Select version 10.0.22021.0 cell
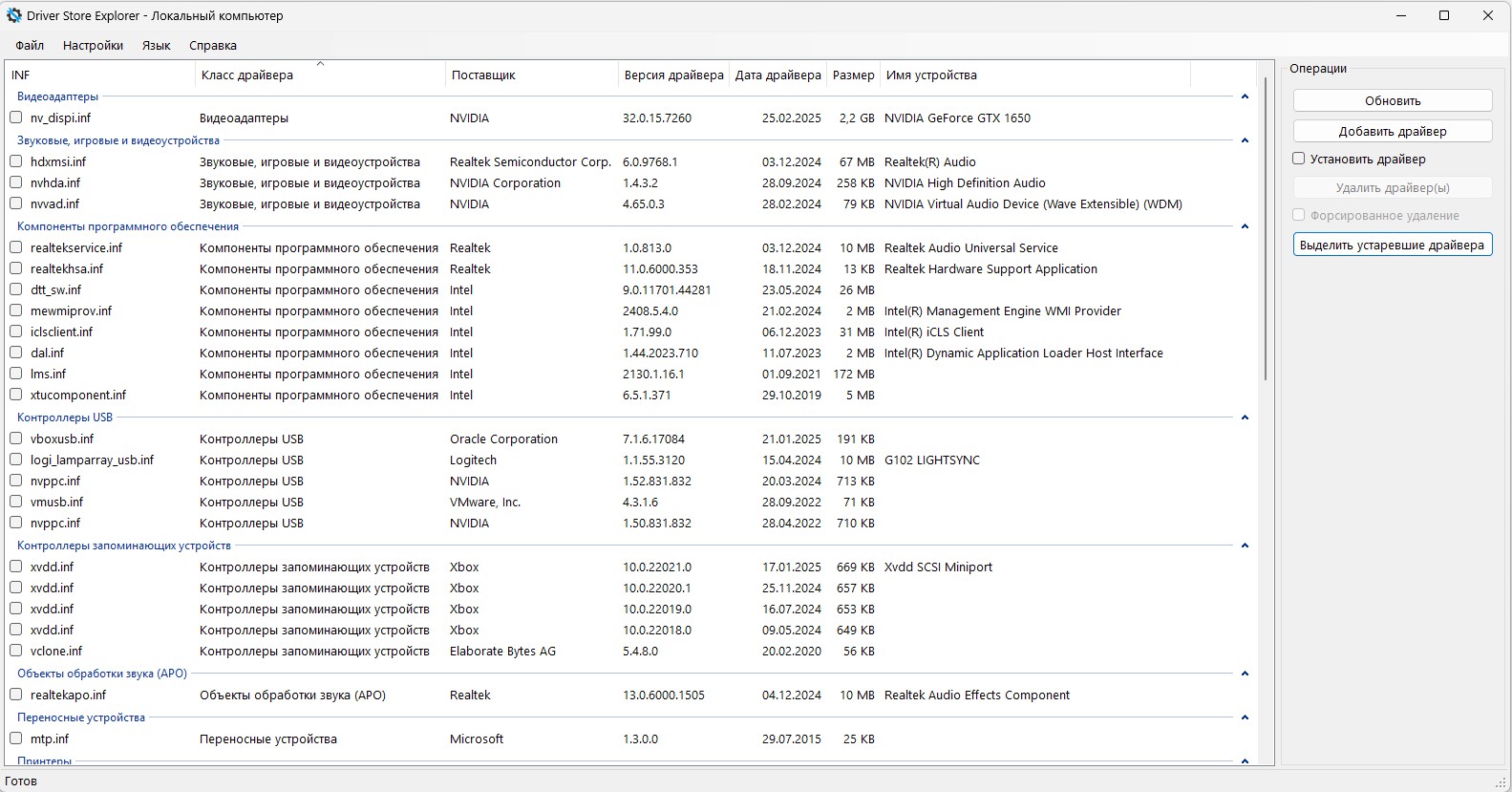The width and height of the screenshot is (1512, 792). [657, 567]
